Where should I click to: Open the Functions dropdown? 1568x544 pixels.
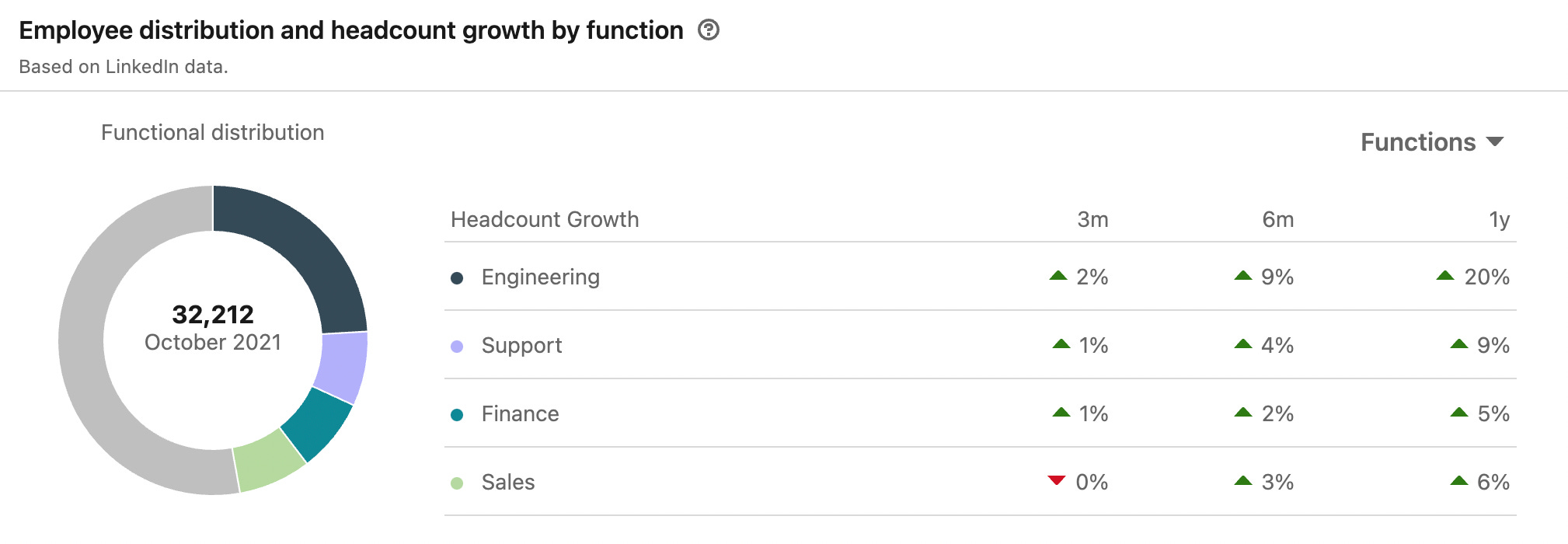click(1432, 142)
